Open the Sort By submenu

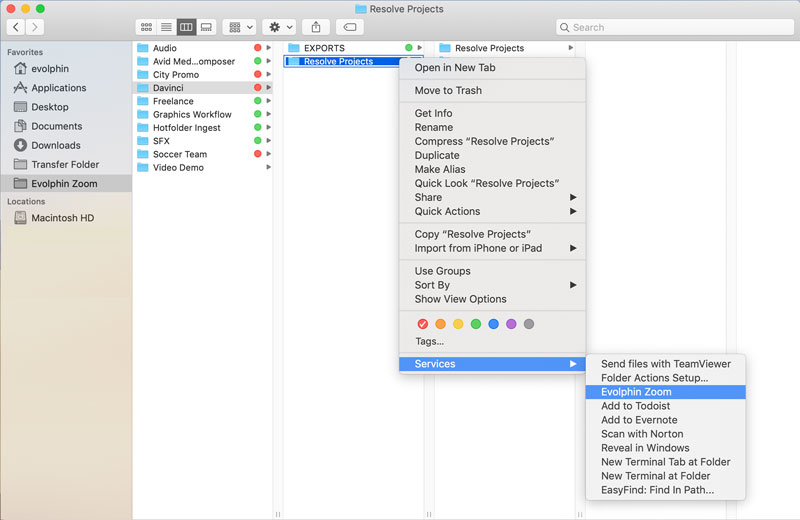[x=492, y=285]
